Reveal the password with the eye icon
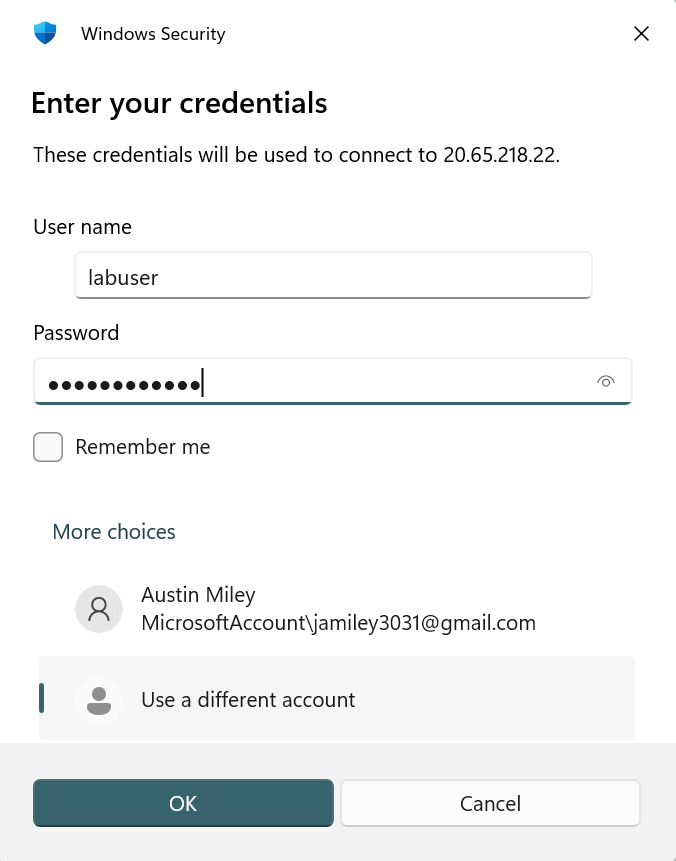 (605, 381)
